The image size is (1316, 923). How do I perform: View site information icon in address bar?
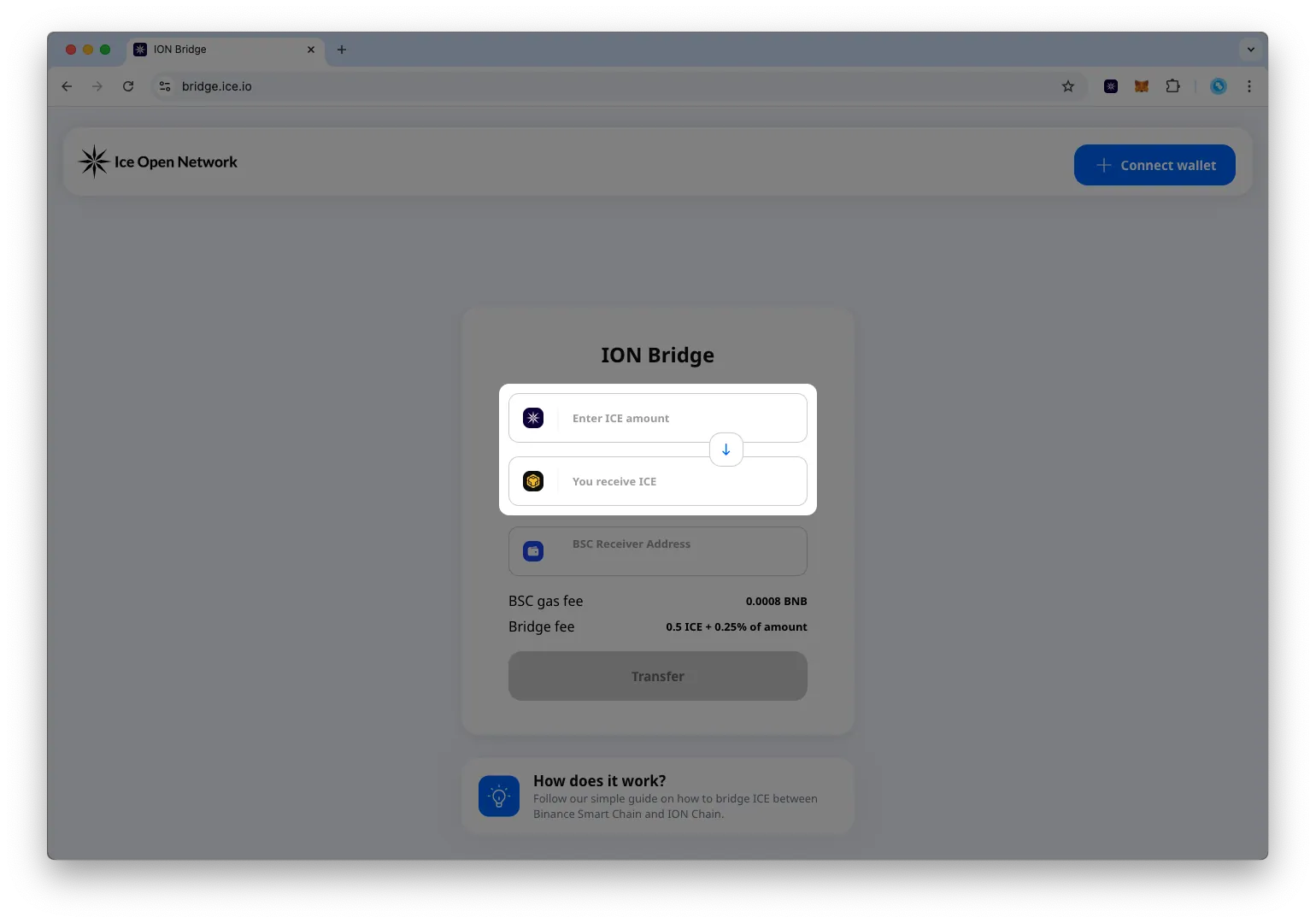(x=165, y=86)
